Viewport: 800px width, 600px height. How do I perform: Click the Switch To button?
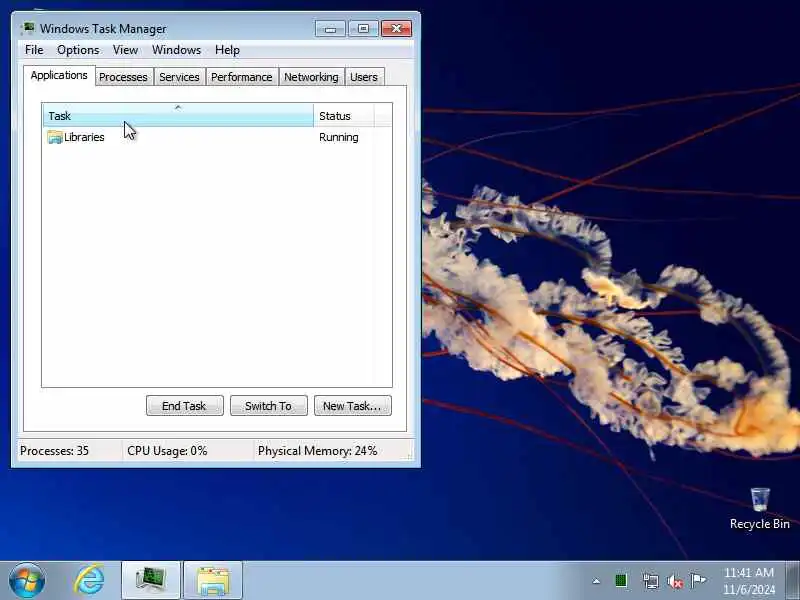pyautogui.click(x=269, y=406)
